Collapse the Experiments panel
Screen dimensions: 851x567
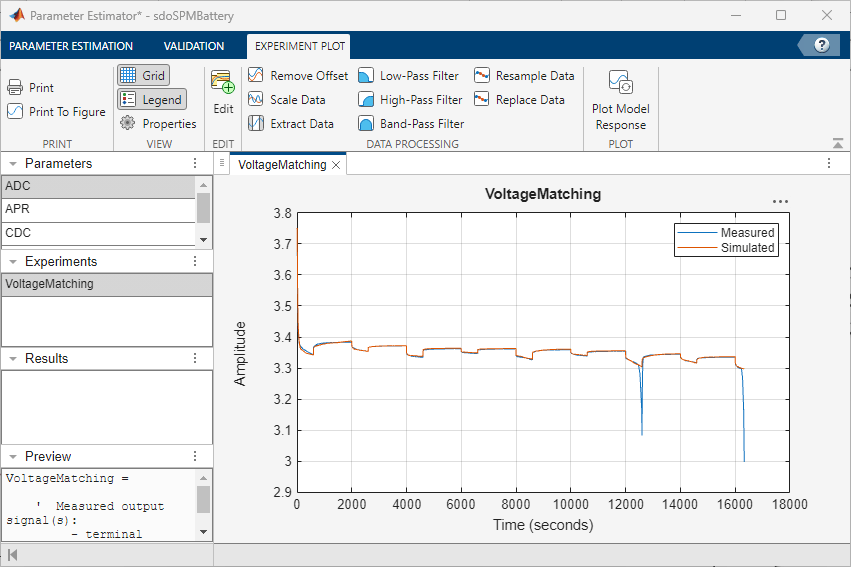tap(13, 262)
